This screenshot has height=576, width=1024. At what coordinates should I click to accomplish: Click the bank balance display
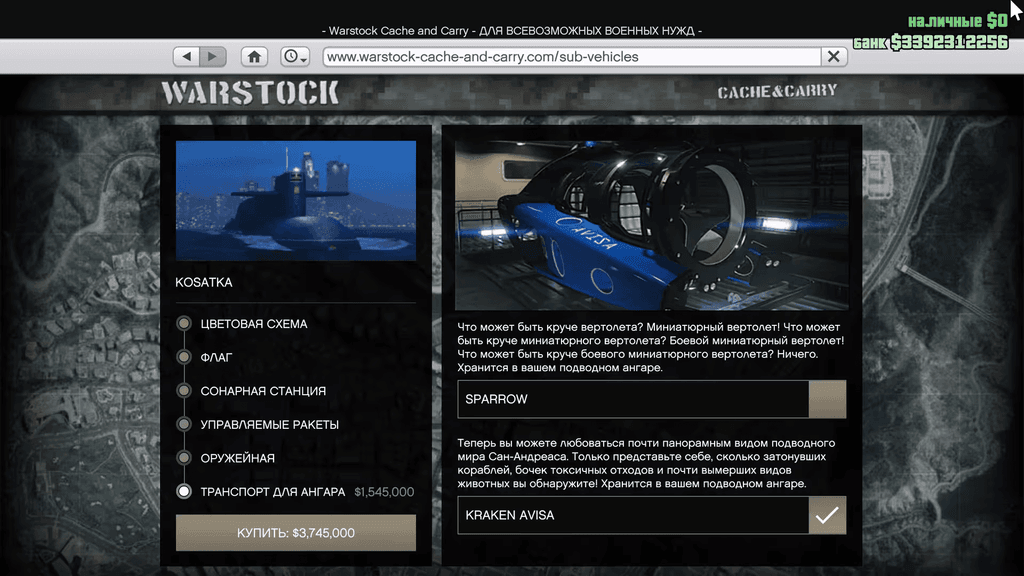pos(931,42)
